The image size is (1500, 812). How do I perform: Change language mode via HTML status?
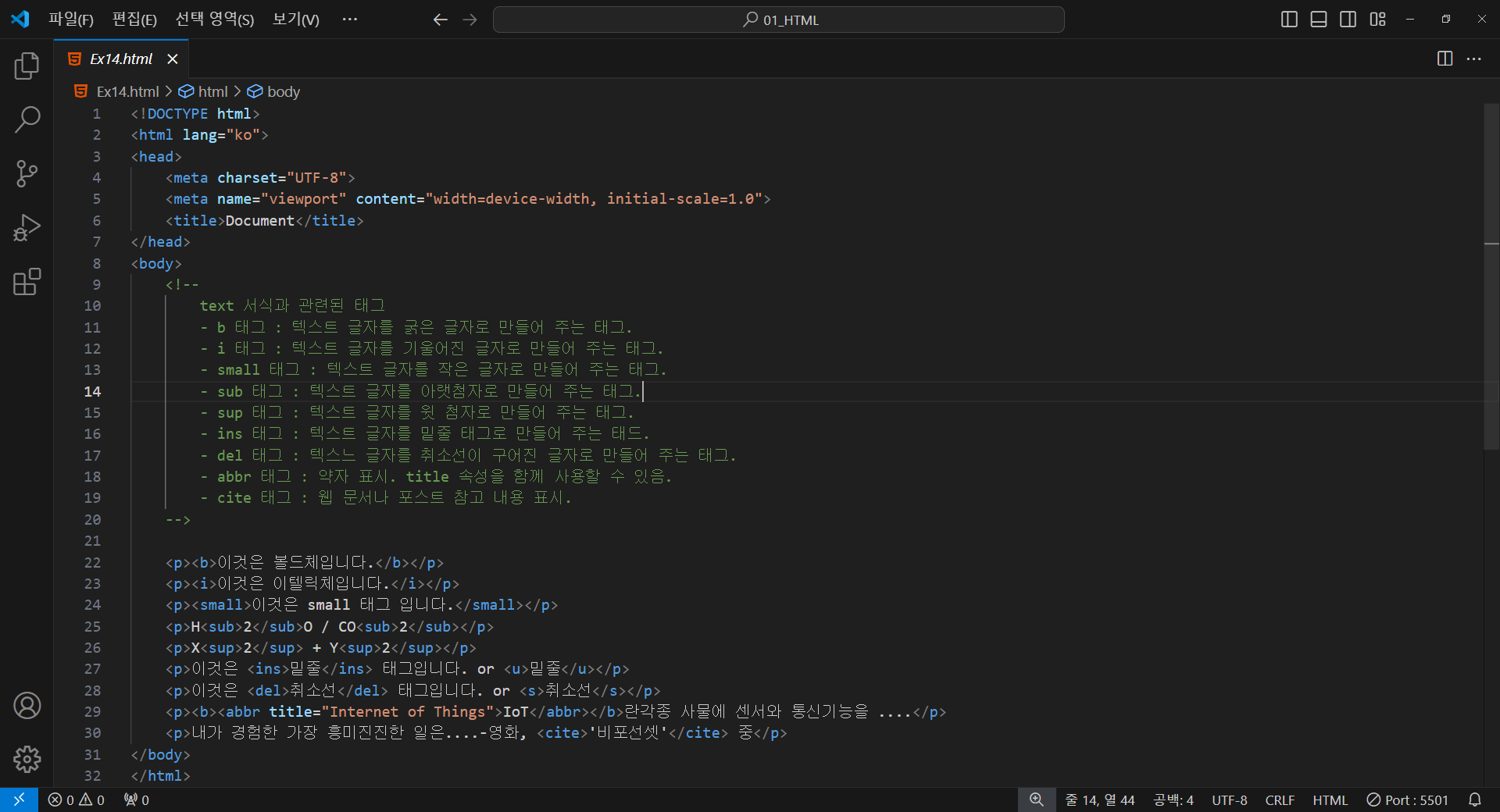1330,800
